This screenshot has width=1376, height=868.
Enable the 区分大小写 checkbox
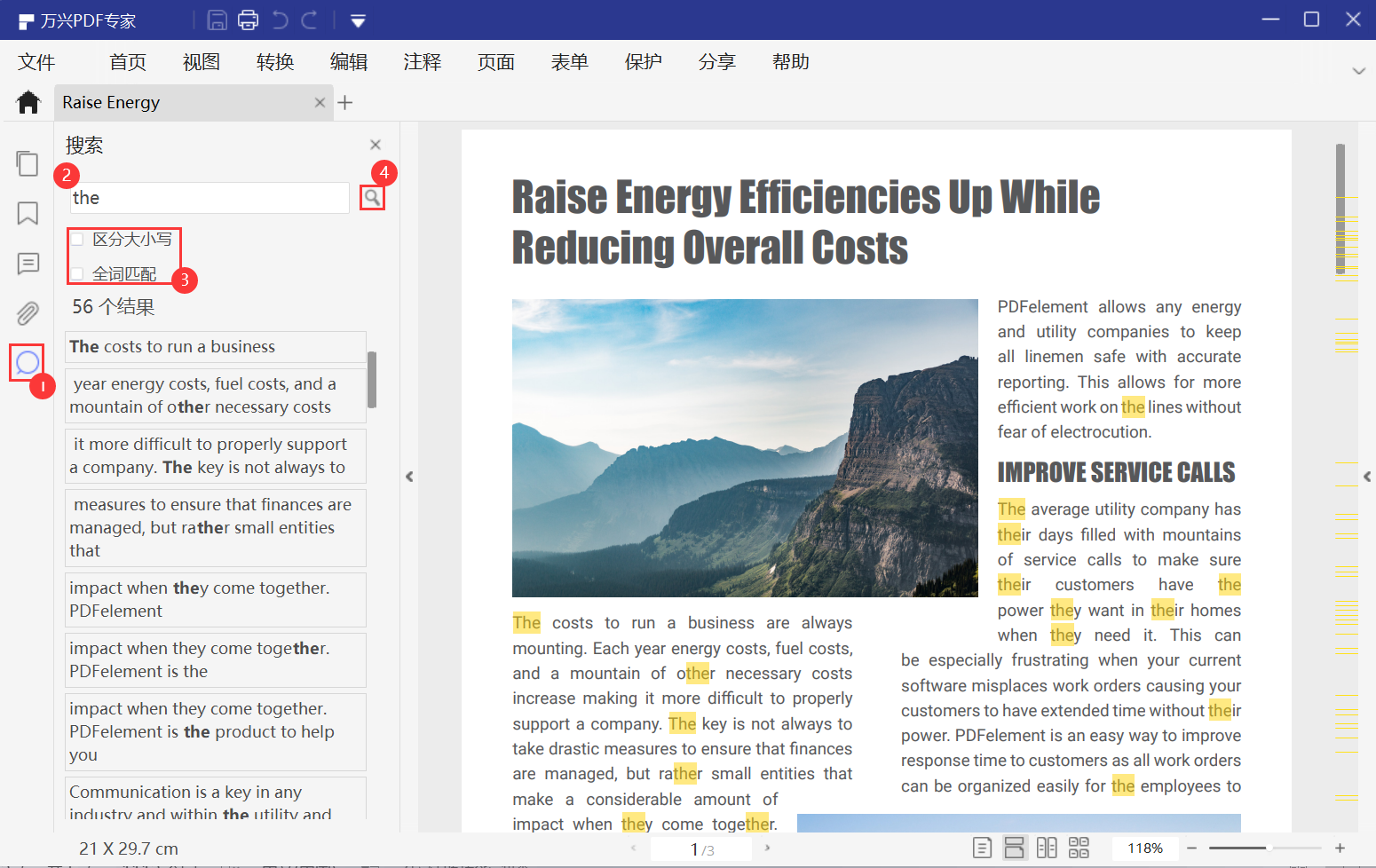coord(78,240)
